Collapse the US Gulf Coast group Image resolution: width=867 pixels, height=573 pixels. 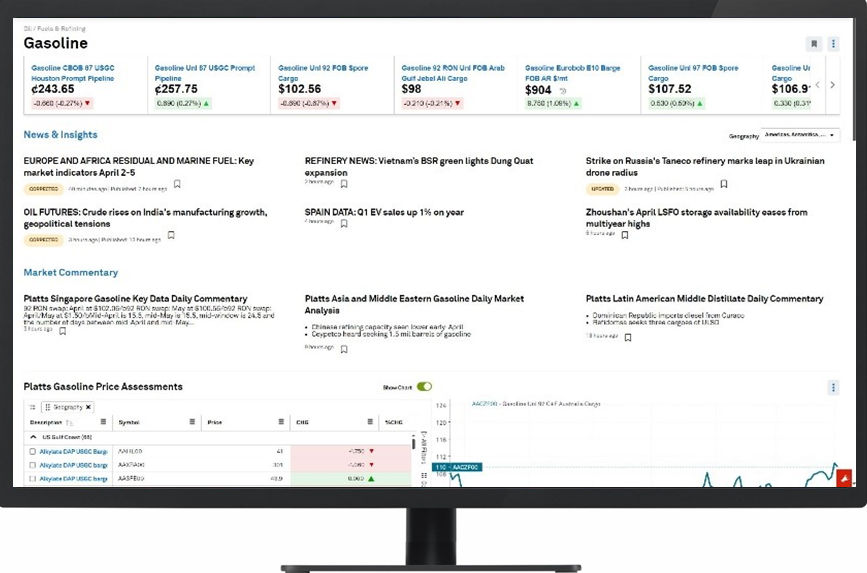[x=33, y=437]
